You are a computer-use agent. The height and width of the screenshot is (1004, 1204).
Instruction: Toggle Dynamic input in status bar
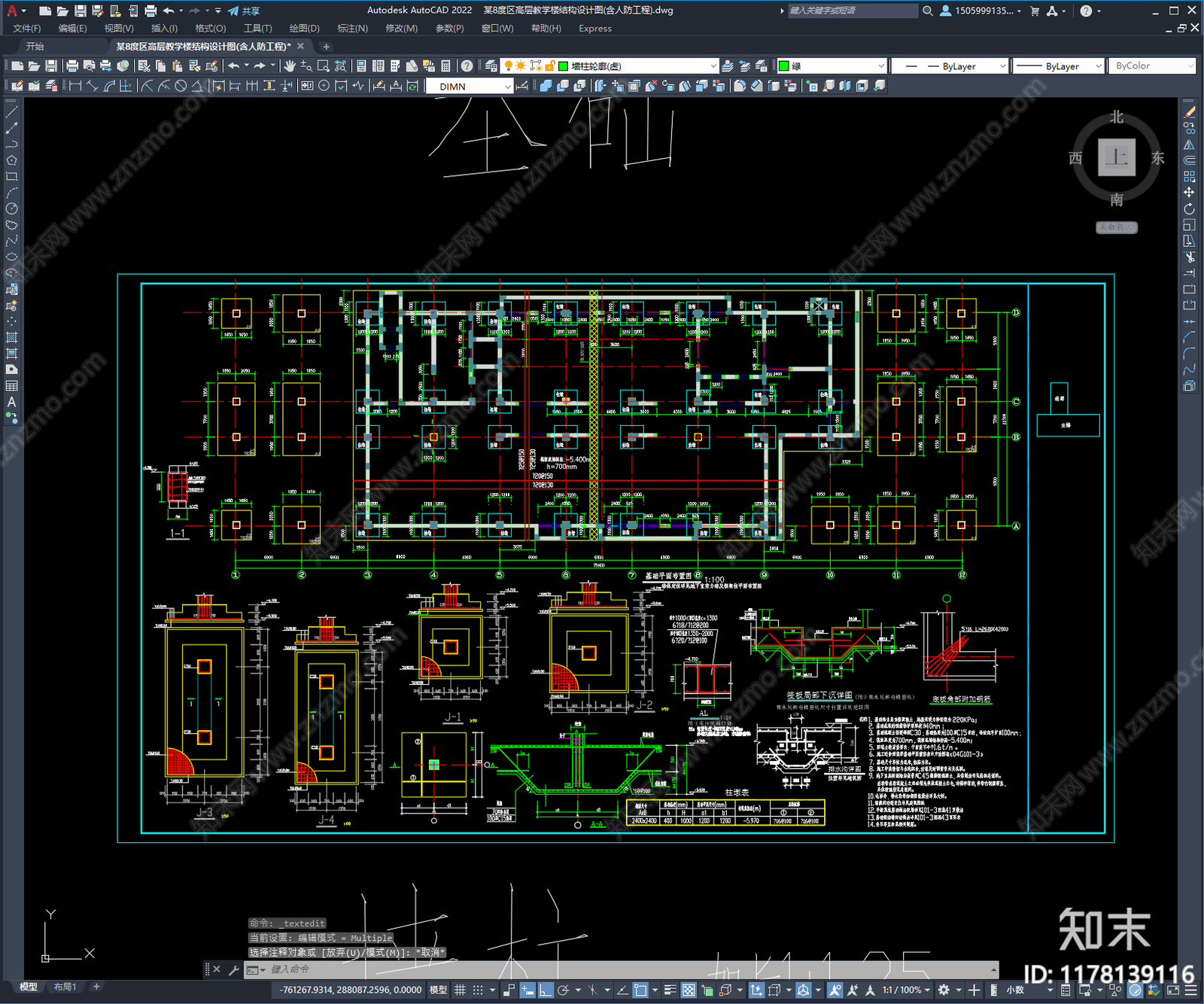click(x=528, y=990)
